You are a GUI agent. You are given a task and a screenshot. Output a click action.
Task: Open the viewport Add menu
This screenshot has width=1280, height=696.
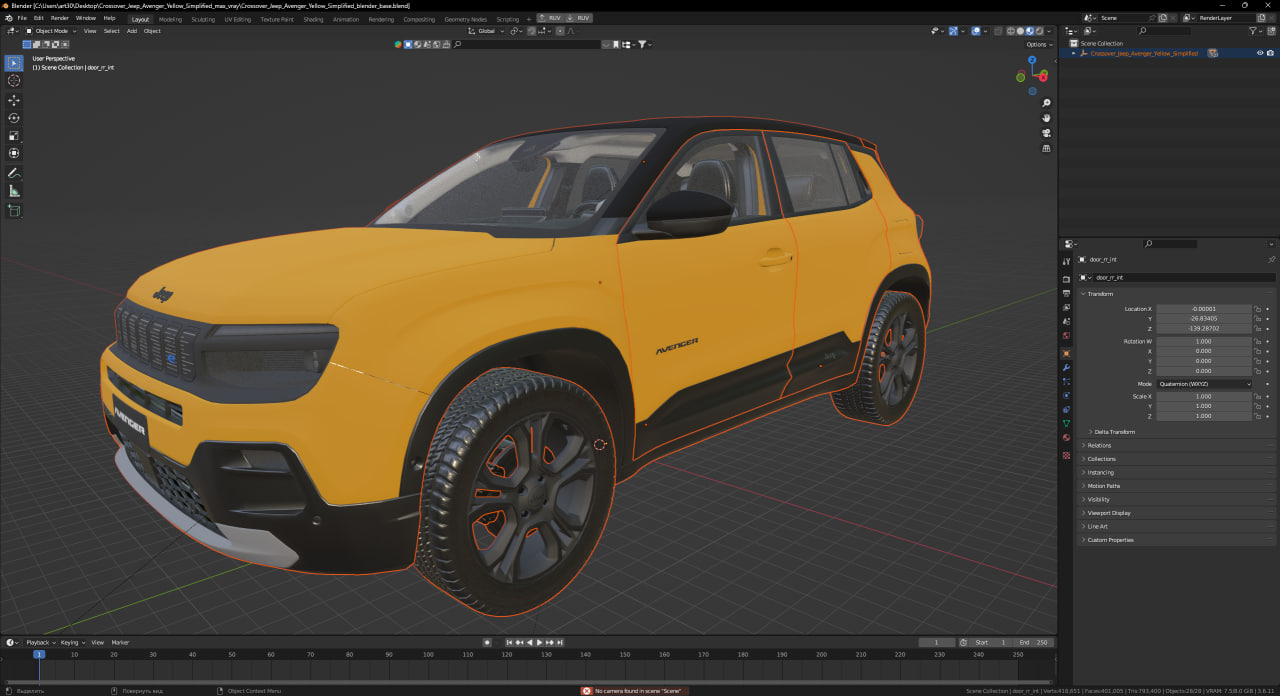(132, 31)
